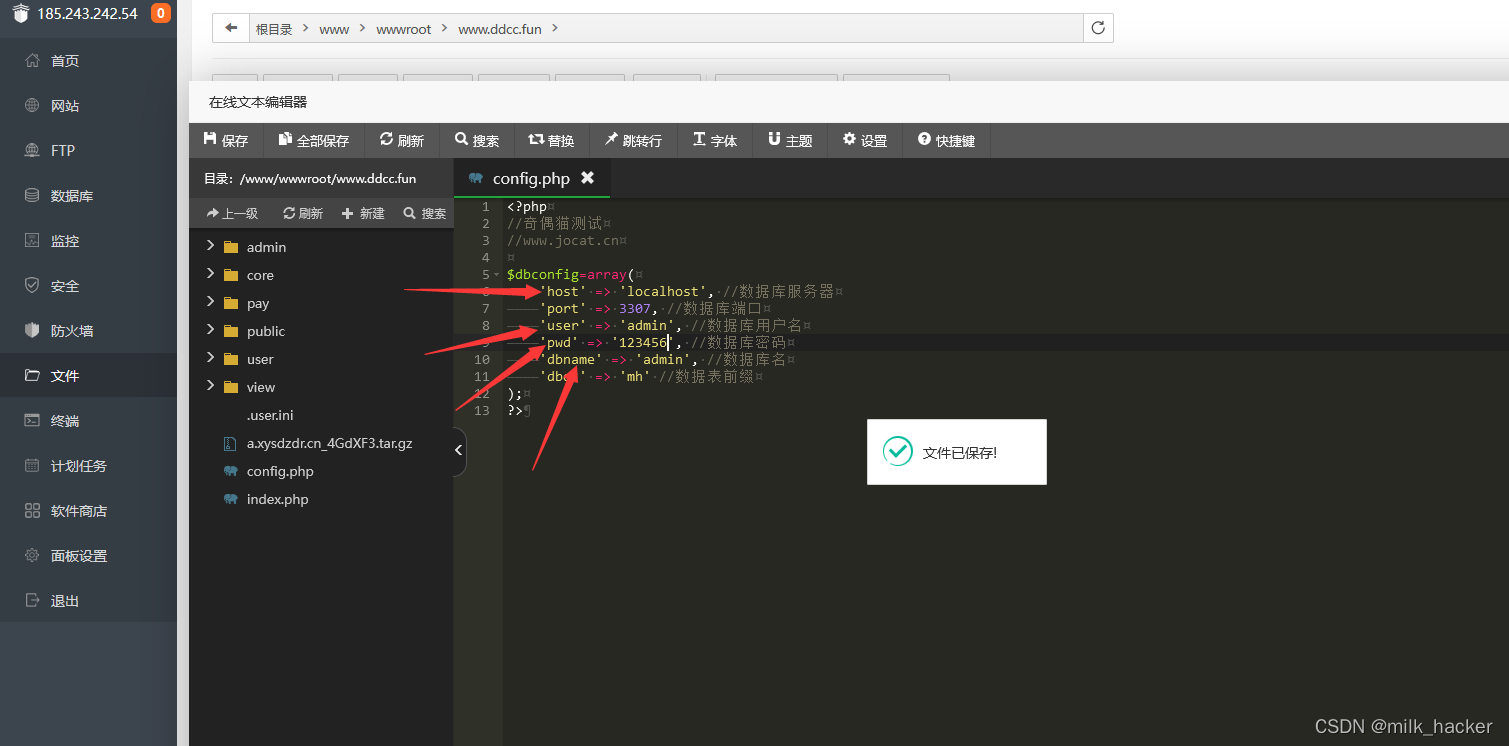Click 上一级 to go up a directory
The image size is (1509, 746).
[x=232, y=213]
